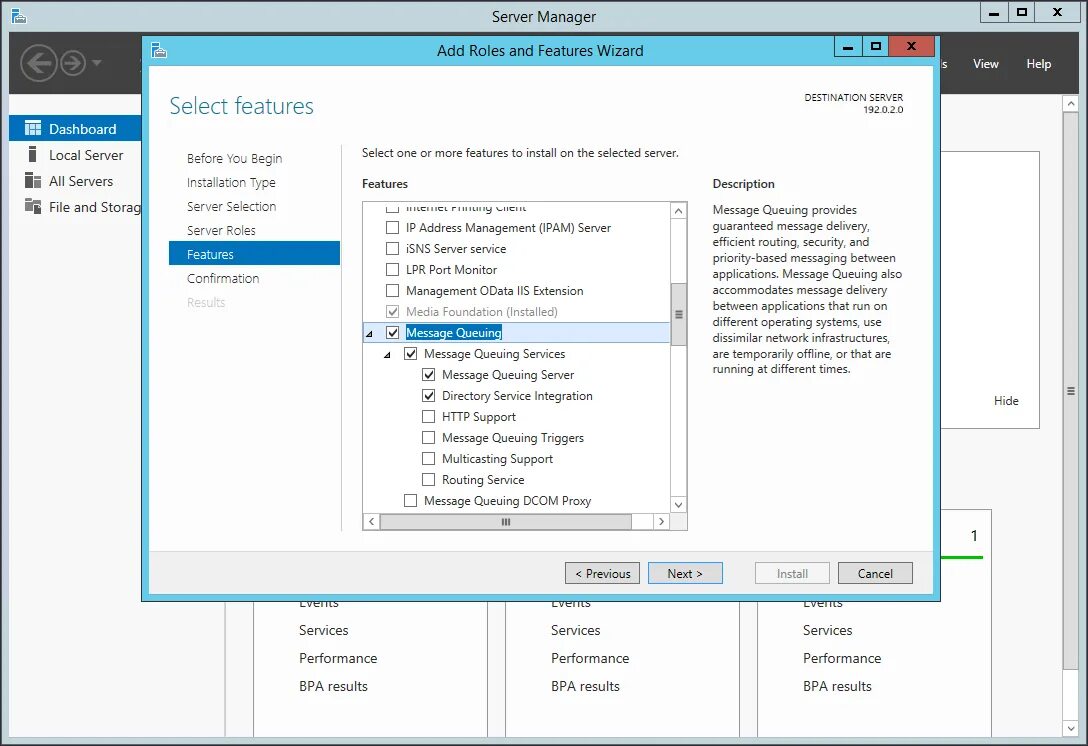
Task: Click Services link in third tile
Action: pyautogui.click(x=827, y=630)
